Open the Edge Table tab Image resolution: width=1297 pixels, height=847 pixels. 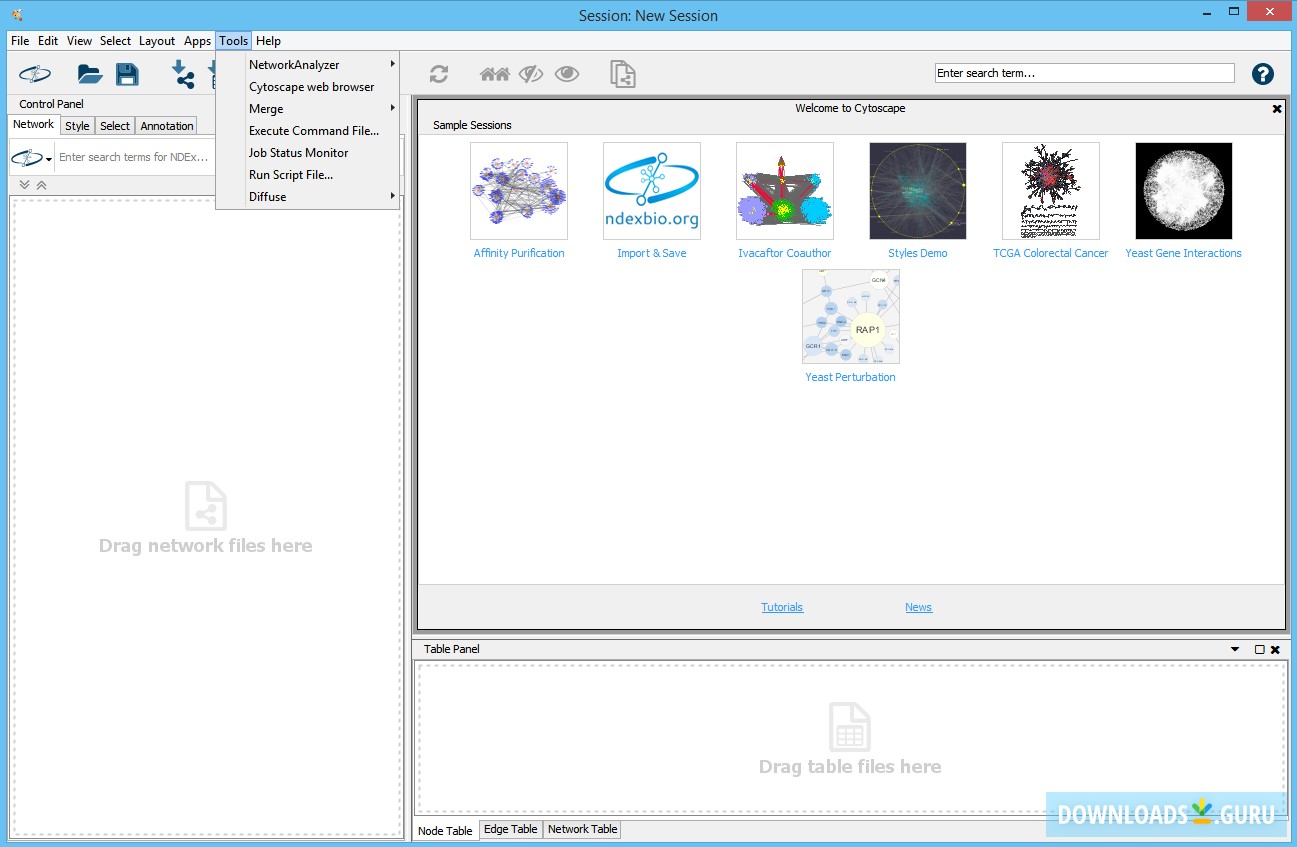tap(510, 829)
